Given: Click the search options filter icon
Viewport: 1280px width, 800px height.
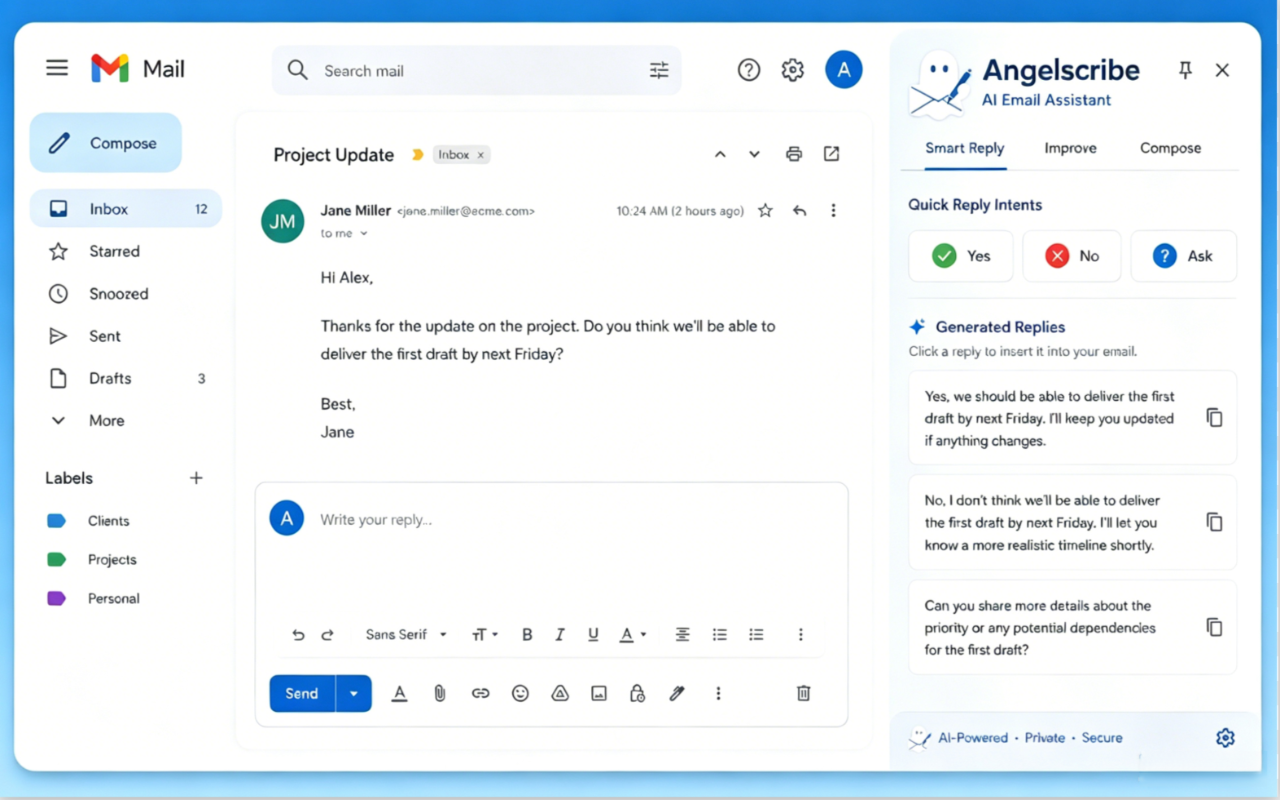Looking at the screenshot, I should point(659,70).
